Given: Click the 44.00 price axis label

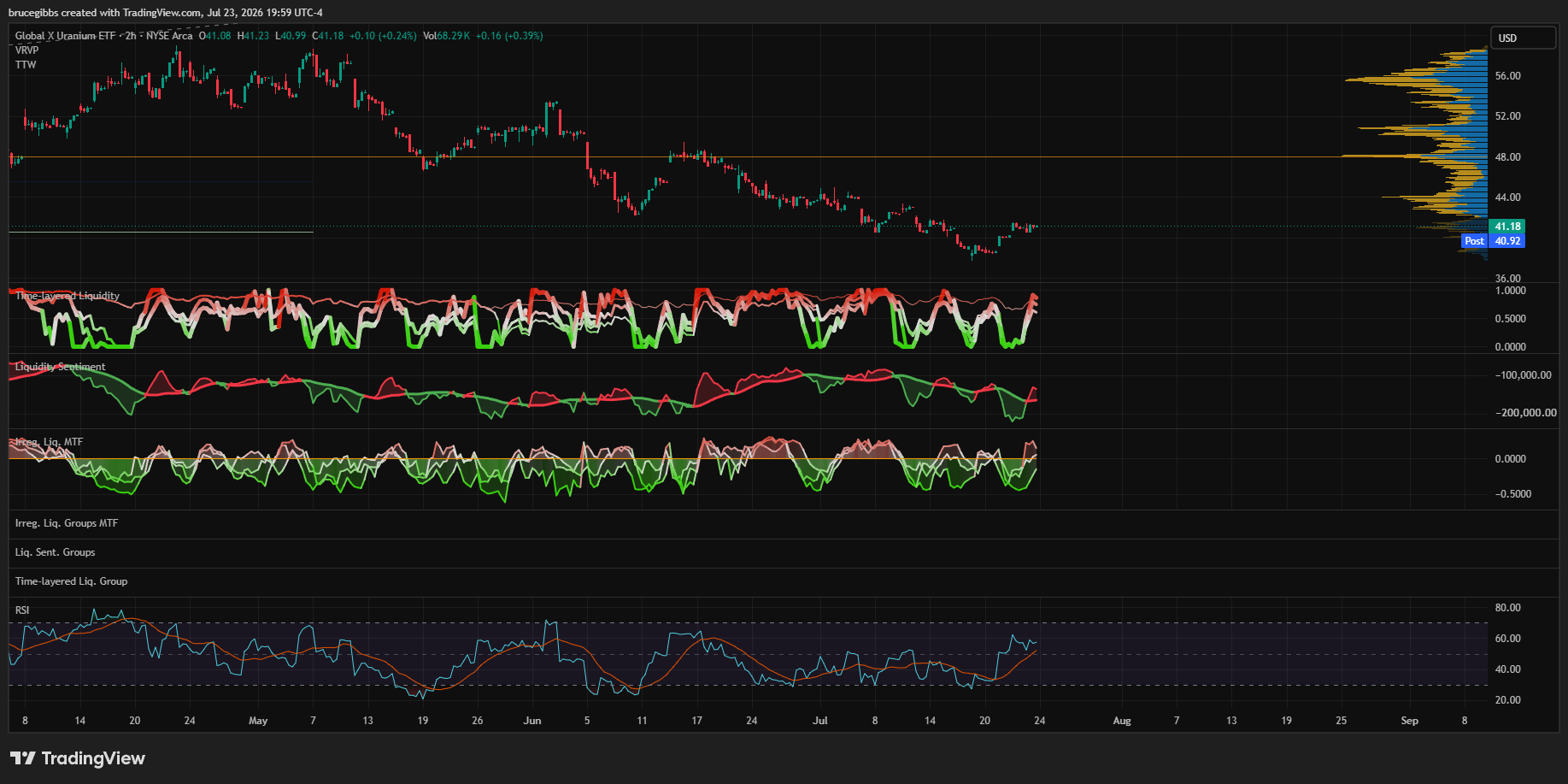Looking at the screenshot, I should point(1507,197).
